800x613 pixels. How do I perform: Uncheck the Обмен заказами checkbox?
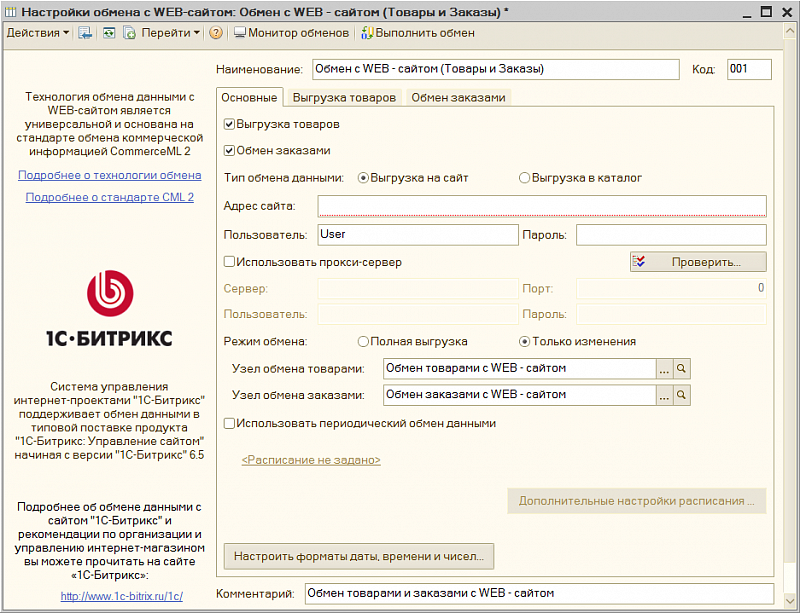(x=229, y=151)
